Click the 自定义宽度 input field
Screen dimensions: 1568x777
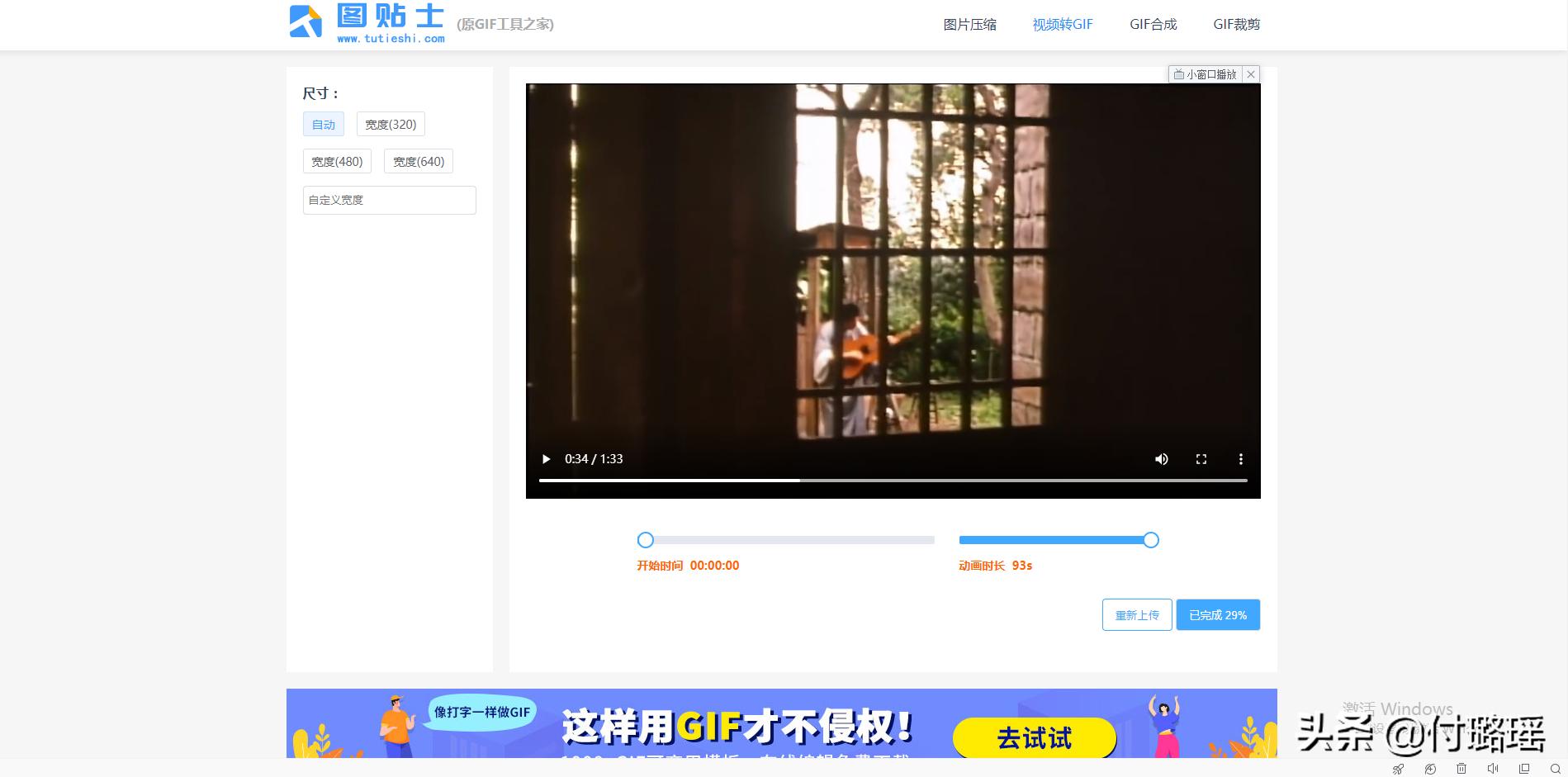click(x=389, y=200)
